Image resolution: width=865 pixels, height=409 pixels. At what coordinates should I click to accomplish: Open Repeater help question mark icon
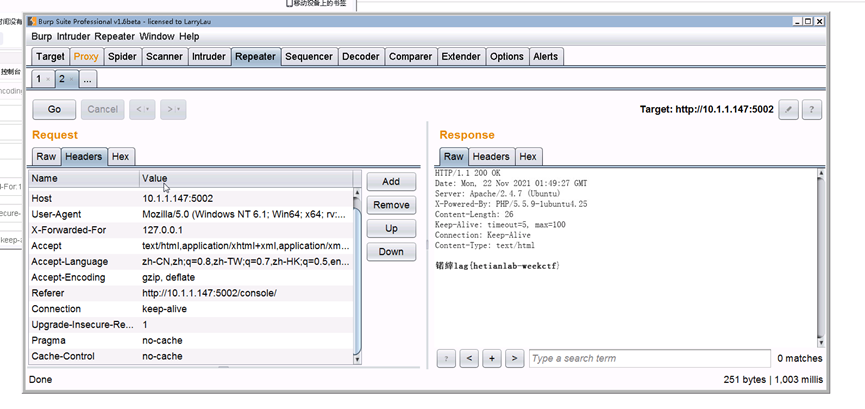coord(811,109)
